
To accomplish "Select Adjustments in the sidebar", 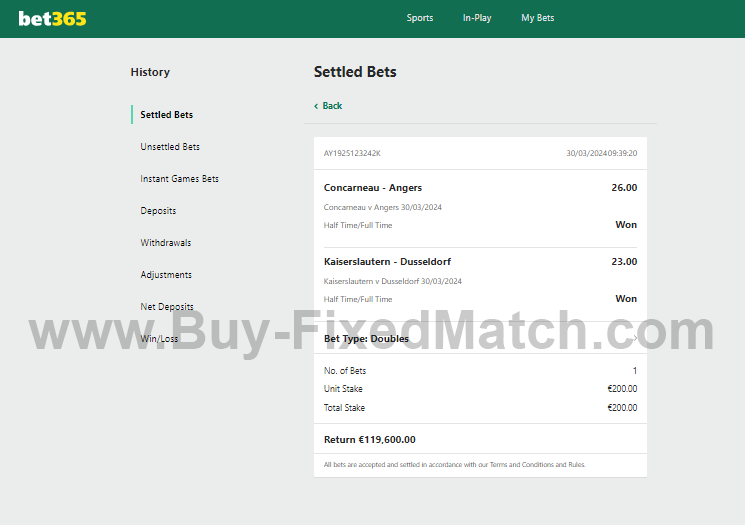I will (166, 275).
